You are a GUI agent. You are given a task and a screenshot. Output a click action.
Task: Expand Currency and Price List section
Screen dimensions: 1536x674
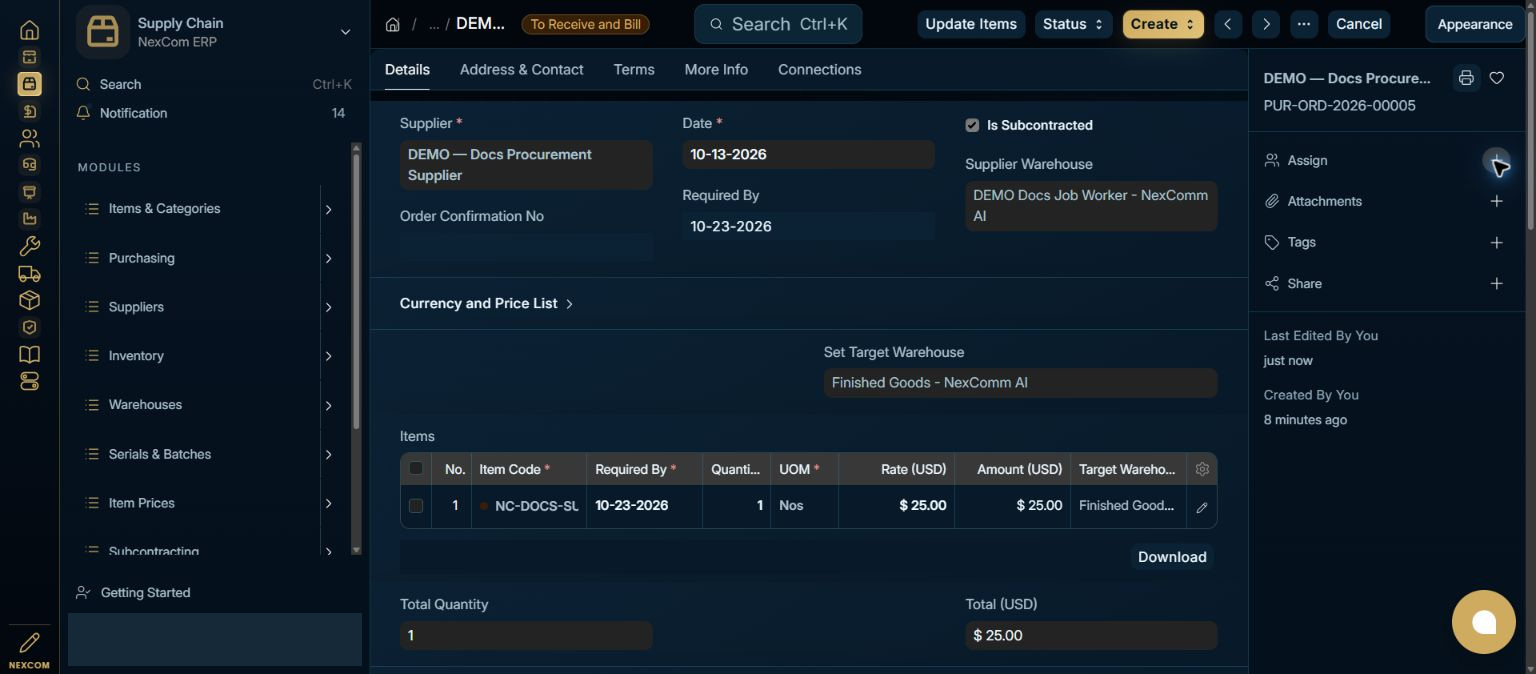tap(487, 303)
